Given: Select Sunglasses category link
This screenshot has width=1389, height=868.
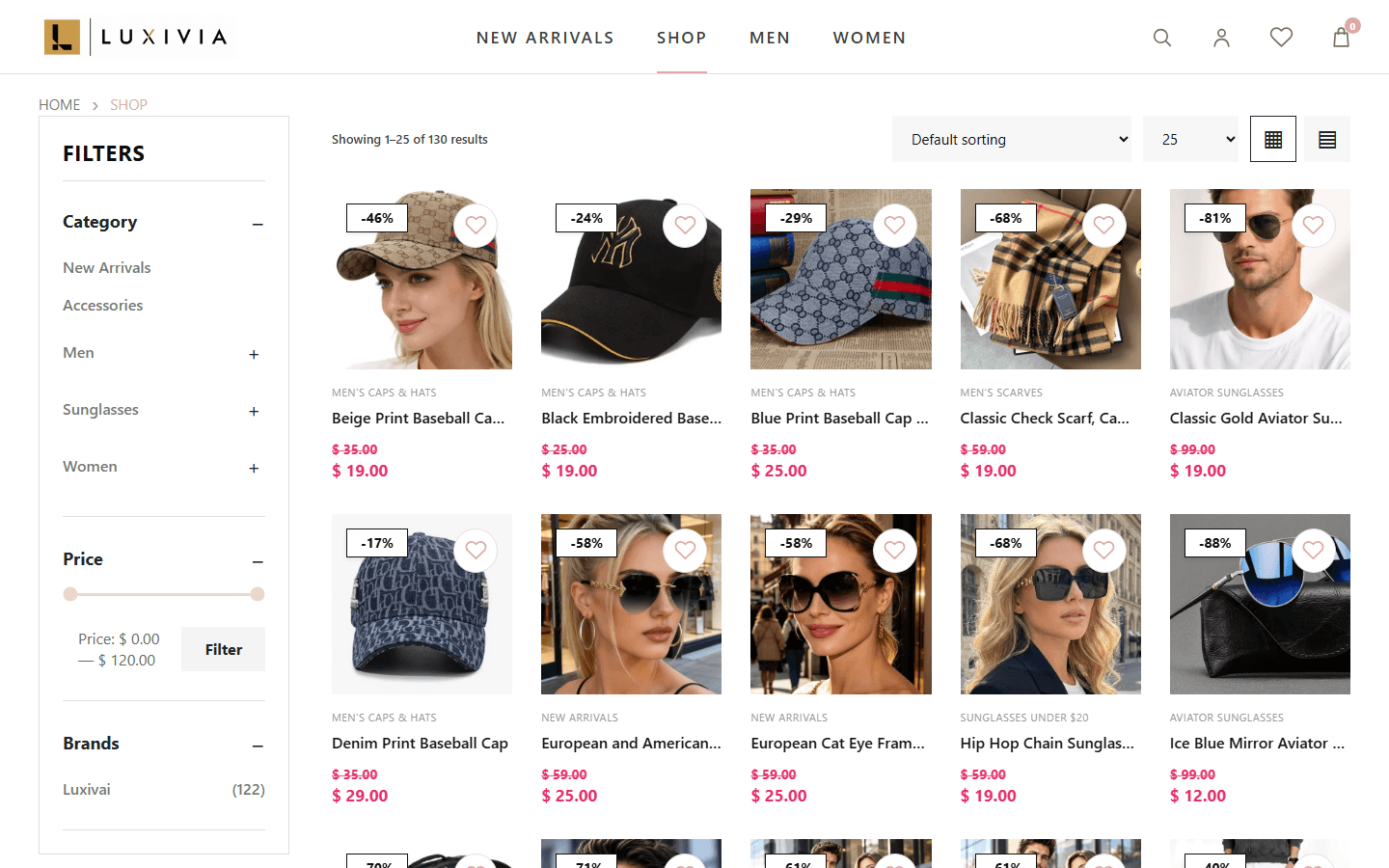Looking at the screenshot, I should click(x=100, y=409).
